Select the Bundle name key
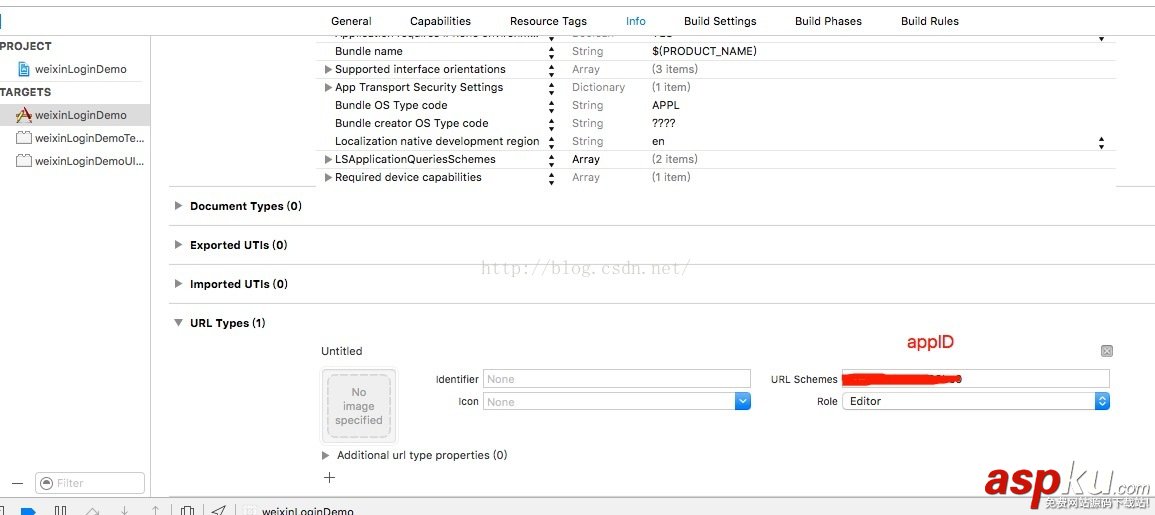The width and height of the screenshot is (1155, 515). [368, 52]
